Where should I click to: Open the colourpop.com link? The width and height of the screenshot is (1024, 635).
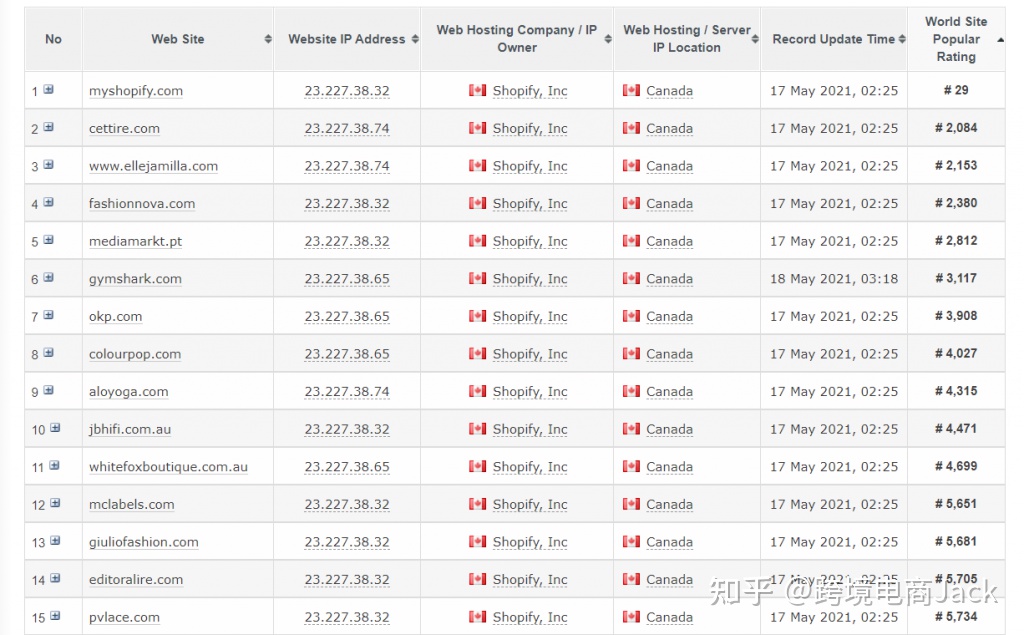tap(135, 354)
